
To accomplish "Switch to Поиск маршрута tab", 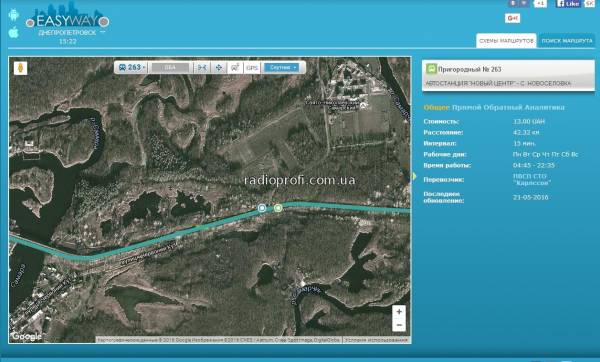I will (x=567, y=41).
